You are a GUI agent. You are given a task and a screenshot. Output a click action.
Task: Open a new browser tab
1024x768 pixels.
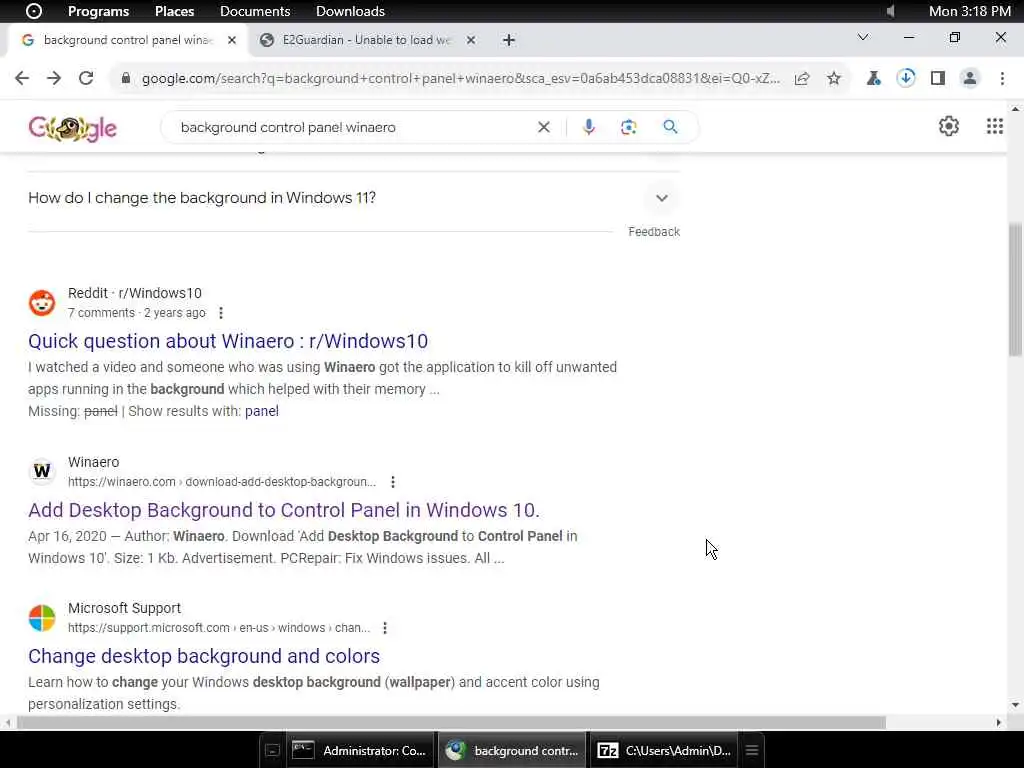509,40
